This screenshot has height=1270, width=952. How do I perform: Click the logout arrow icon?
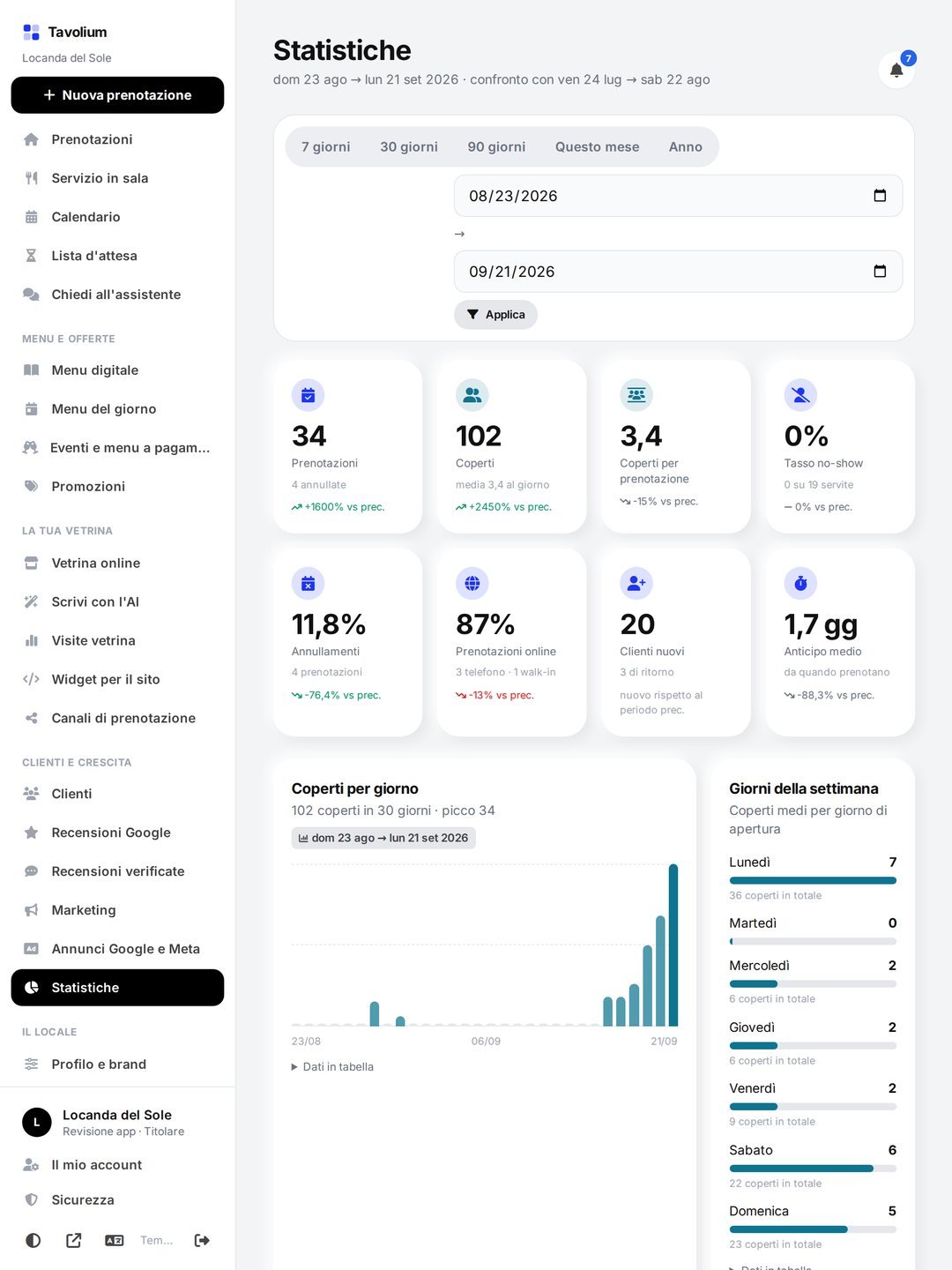(202, 1240)
